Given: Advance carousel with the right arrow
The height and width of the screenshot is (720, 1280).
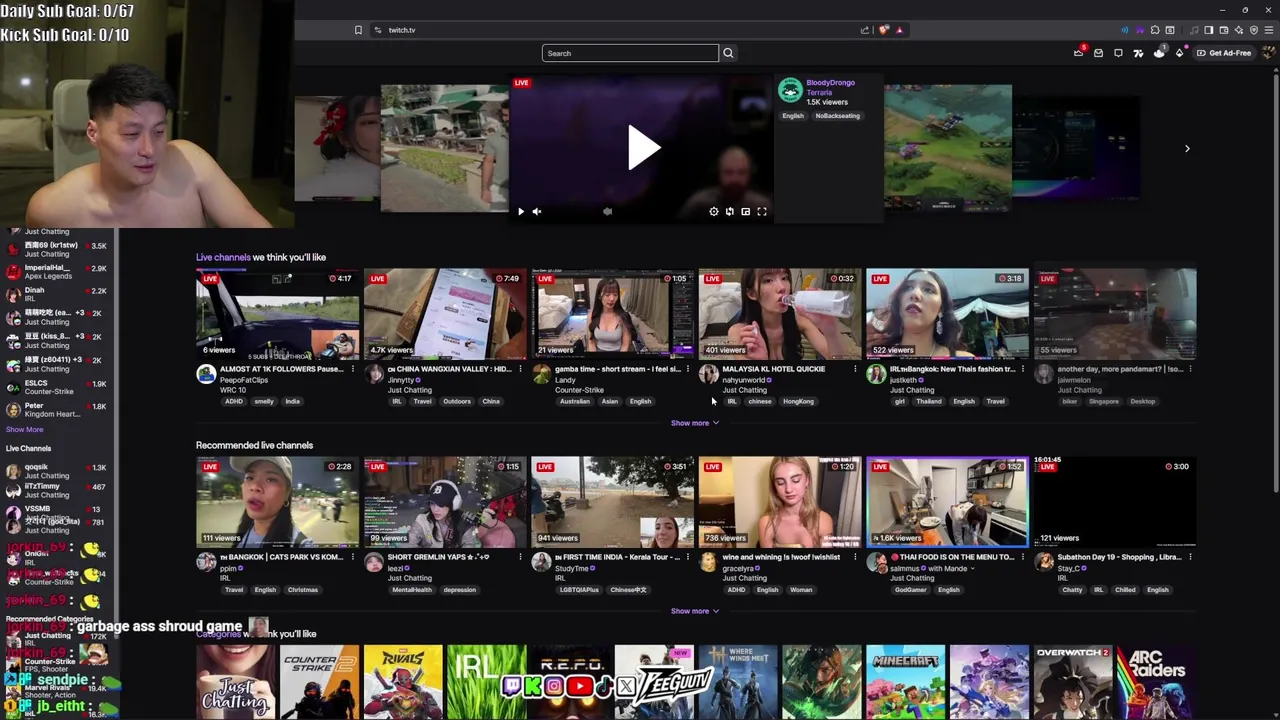Looking at the screenshot, I should click(1187, 148).
